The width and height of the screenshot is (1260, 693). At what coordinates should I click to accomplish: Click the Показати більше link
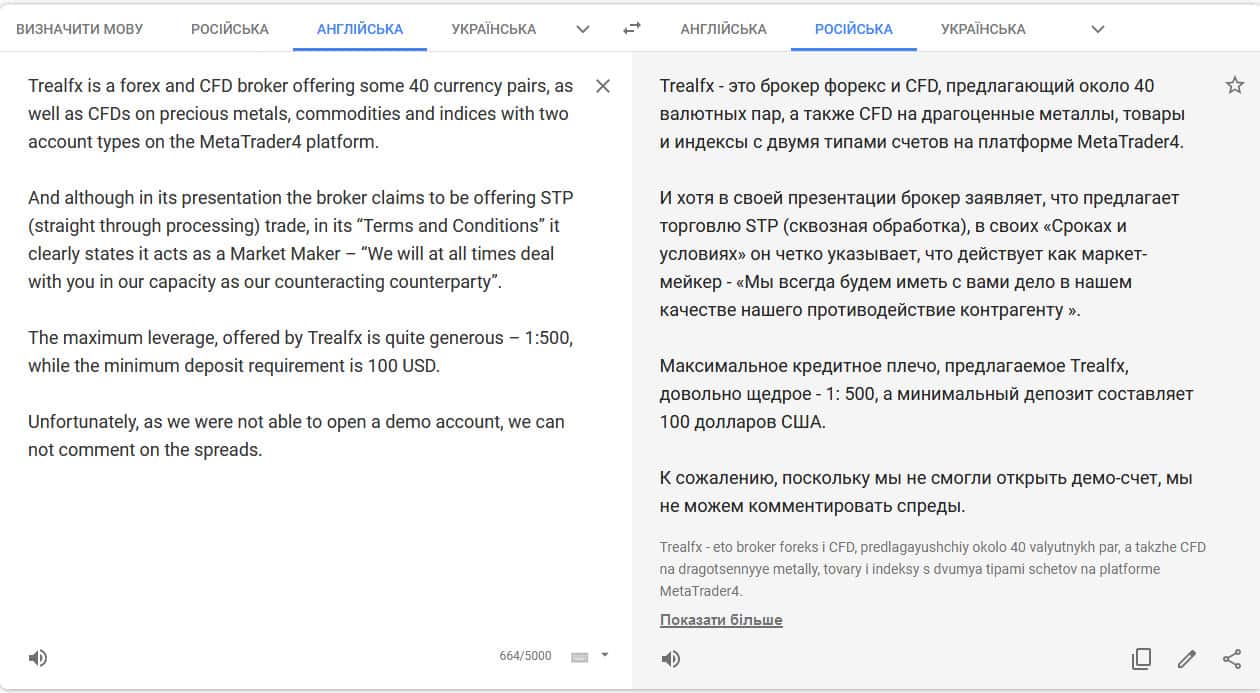[721, 620]
